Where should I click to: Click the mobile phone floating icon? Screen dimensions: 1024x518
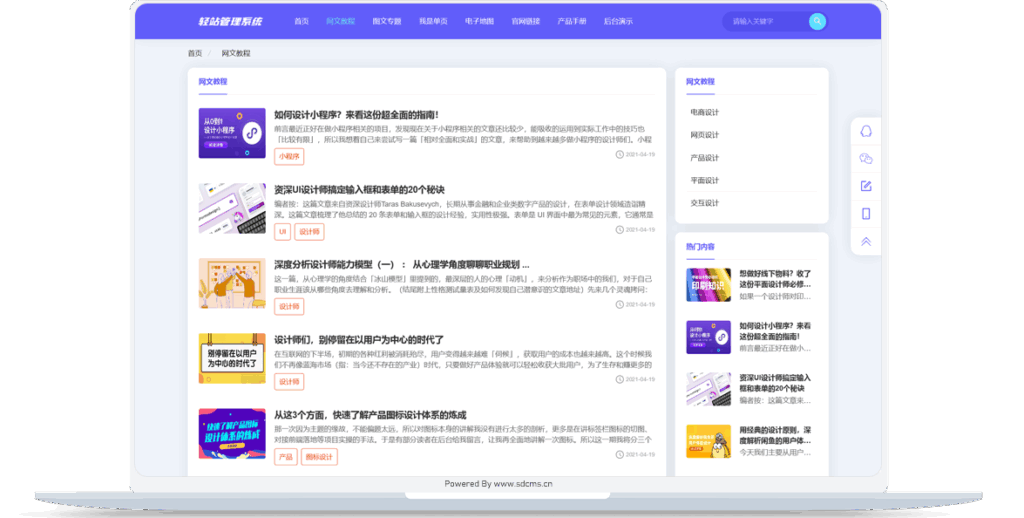tap(866, 214)
